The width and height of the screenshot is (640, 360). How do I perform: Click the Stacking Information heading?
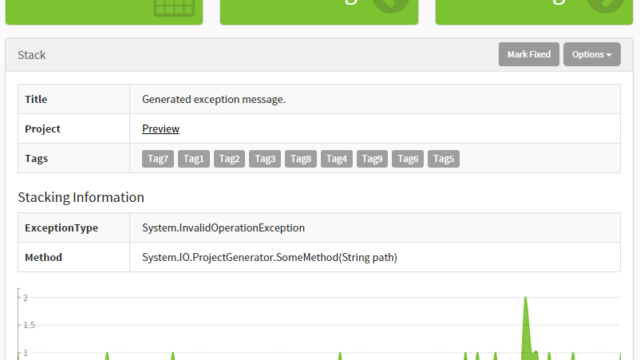[81, 198]
